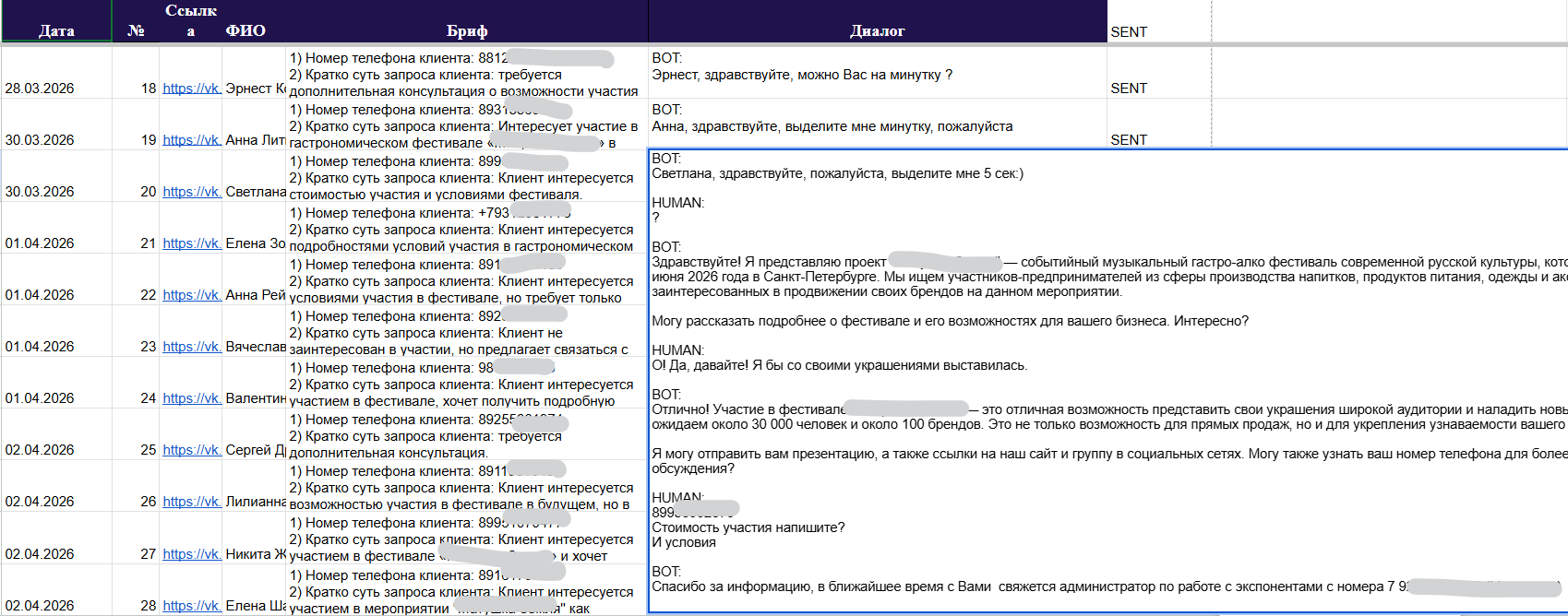Select the brief cell in row 23 for Вячеслав

coord(467,331)
